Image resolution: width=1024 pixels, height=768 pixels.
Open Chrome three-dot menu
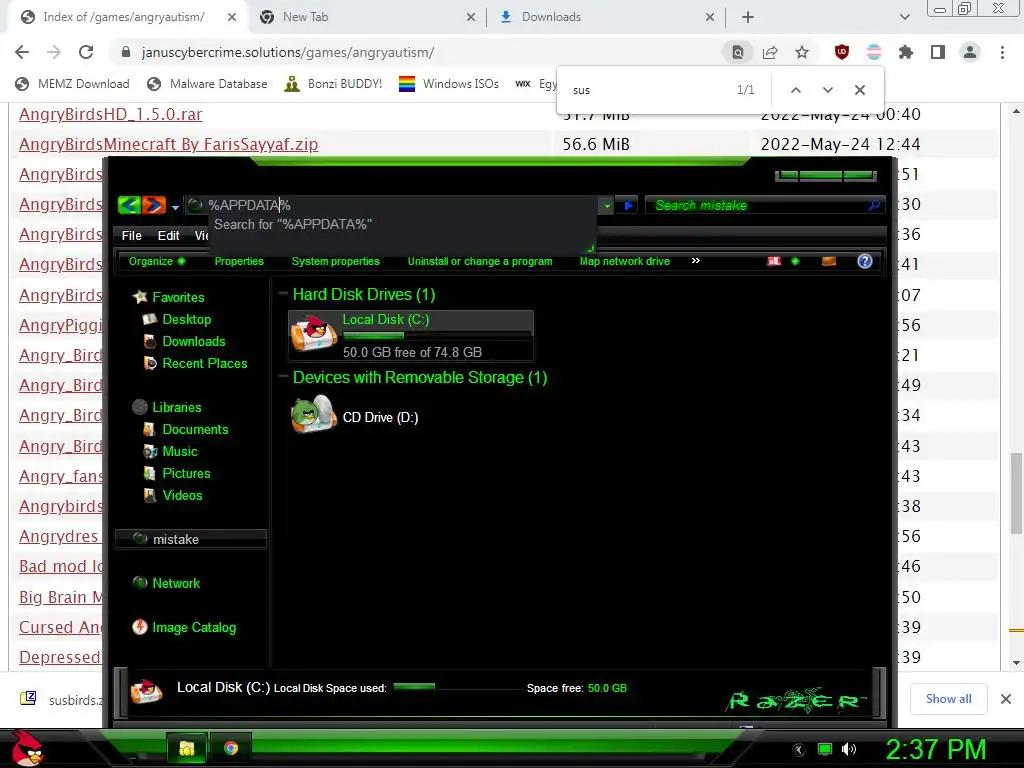click(x=1002, y=52)
